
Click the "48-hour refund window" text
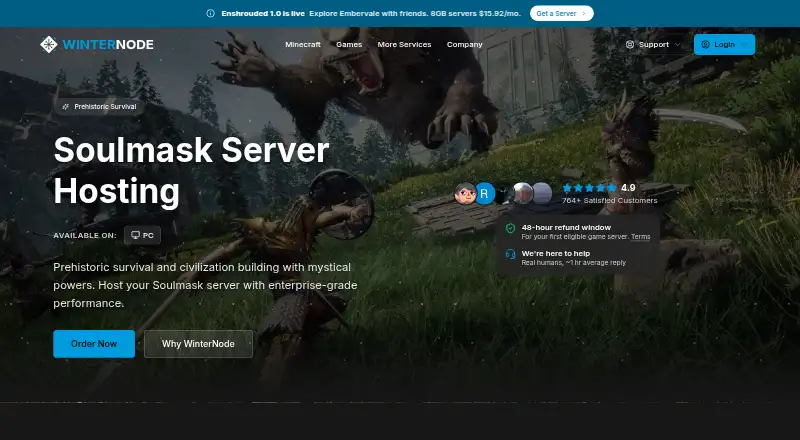[566, 228]
